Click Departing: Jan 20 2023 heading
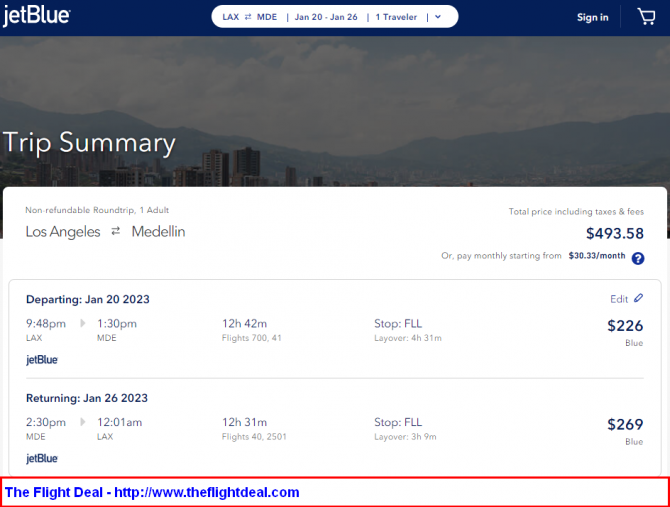The image size is (670, 507). click(x=88, y=299)
